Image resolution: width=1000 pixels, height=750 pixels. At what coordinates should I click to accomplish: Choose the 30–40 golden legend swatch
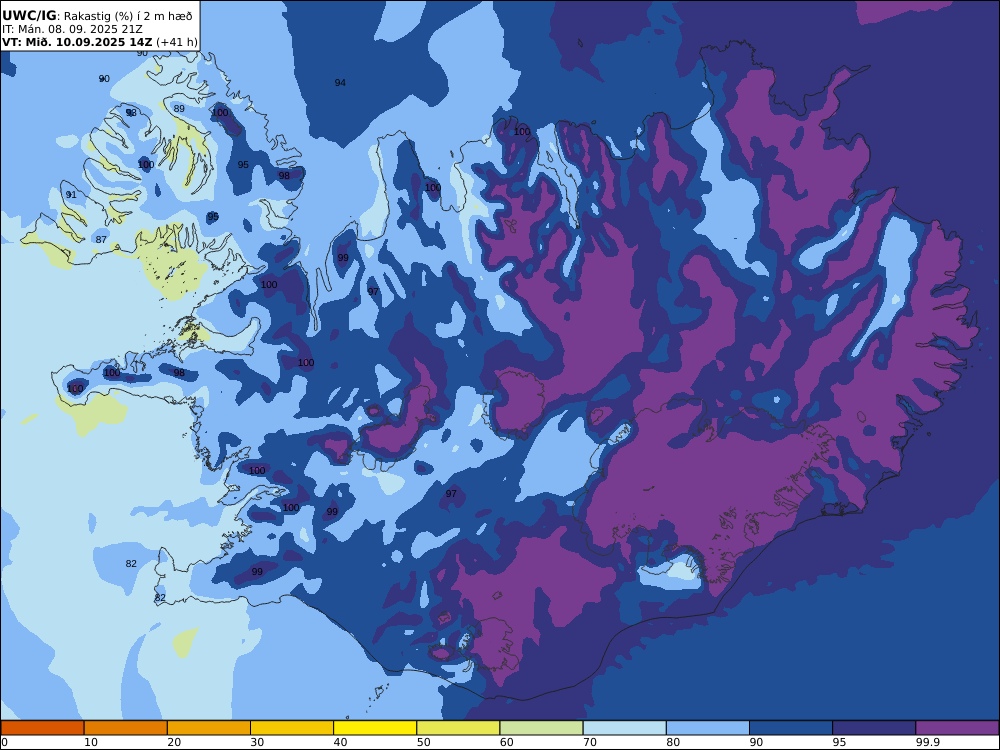pos(292,728)
